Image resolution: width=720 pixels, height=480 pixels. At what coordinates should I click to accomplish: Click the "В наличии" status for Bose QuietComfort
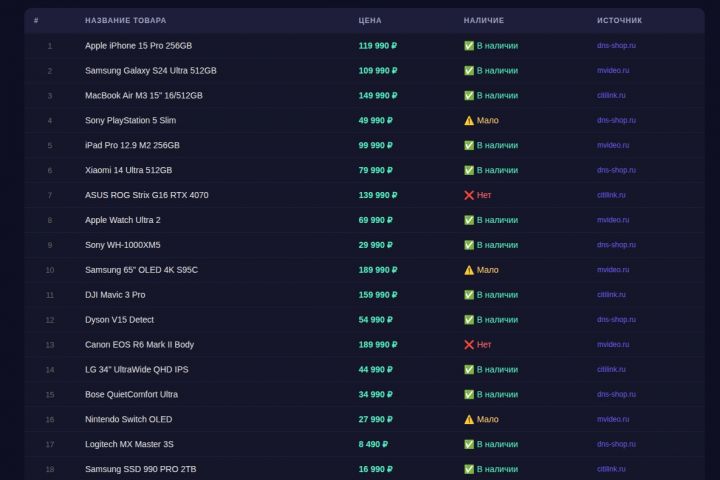coord(497,395)
